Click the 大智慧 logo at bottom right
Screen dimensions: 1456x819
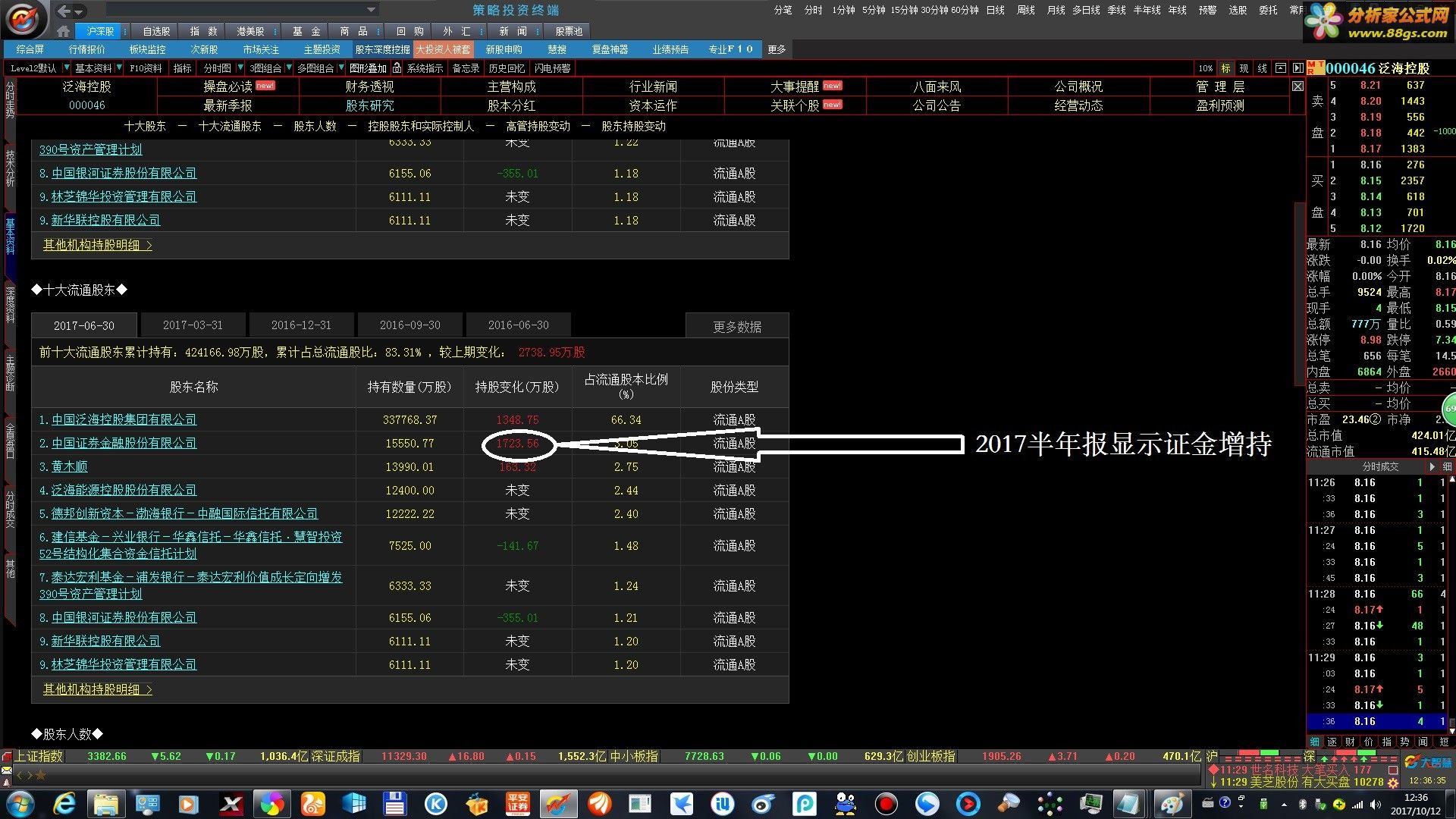(1428, 762)
